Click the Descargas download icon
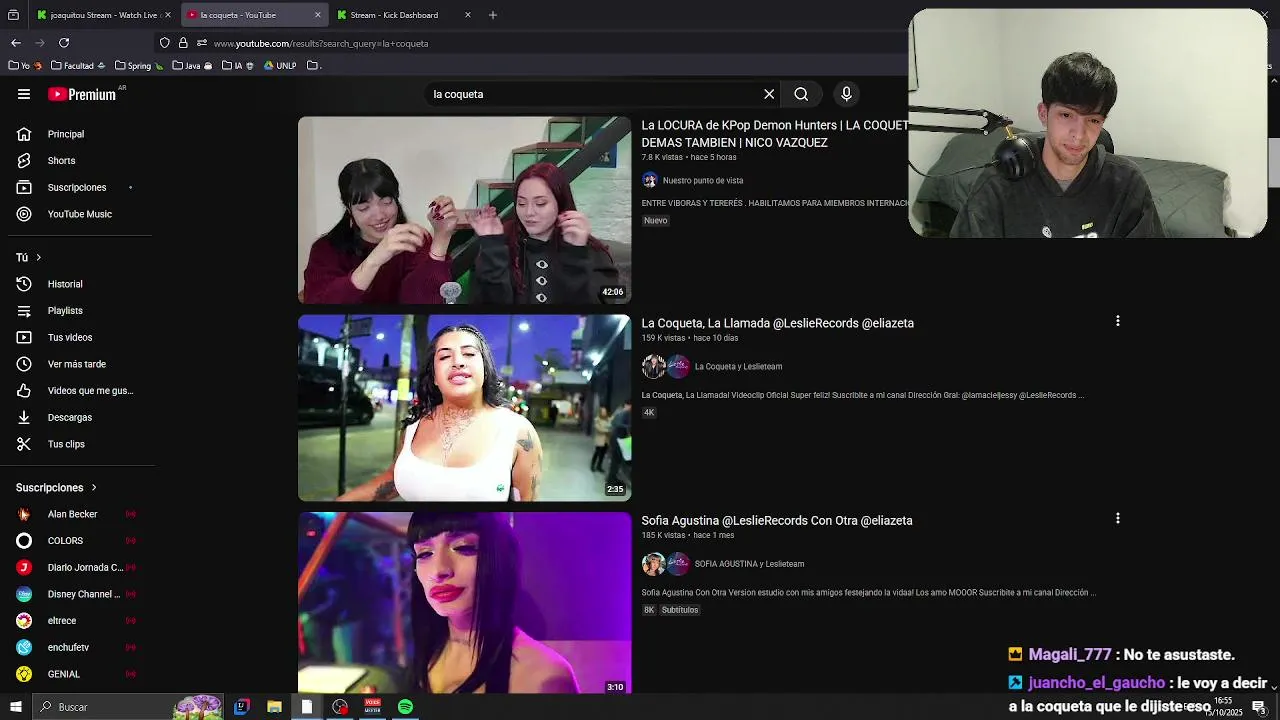 24,417
